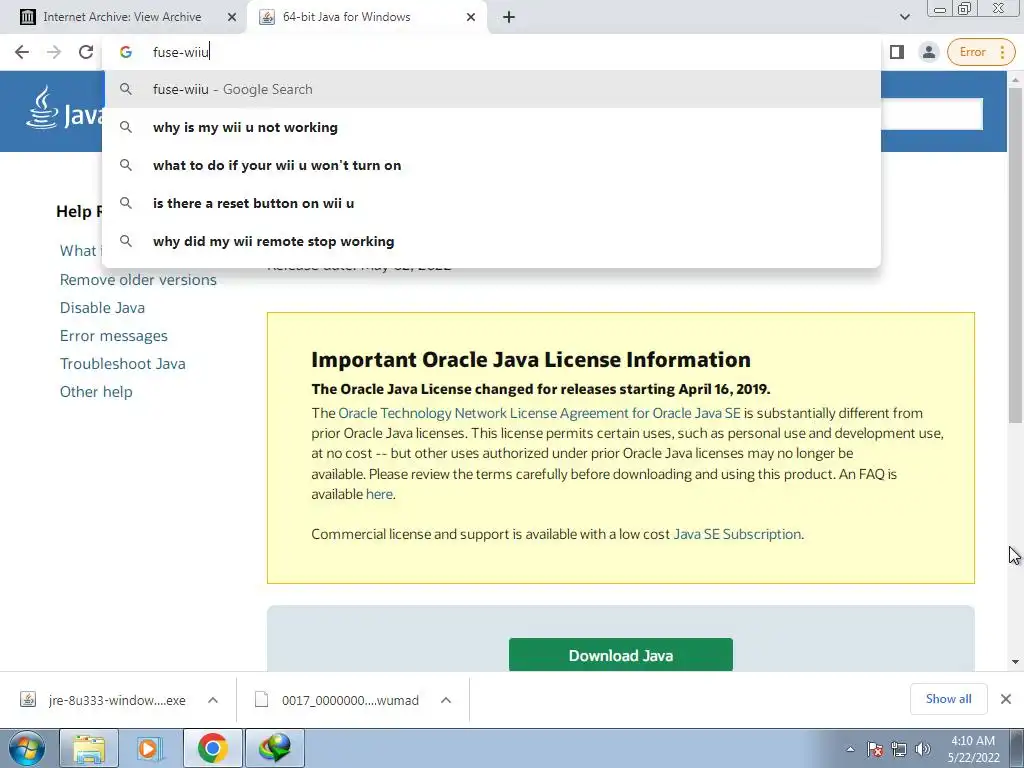
Task: Close the Internet Archive tab
Action: point(232,17)
